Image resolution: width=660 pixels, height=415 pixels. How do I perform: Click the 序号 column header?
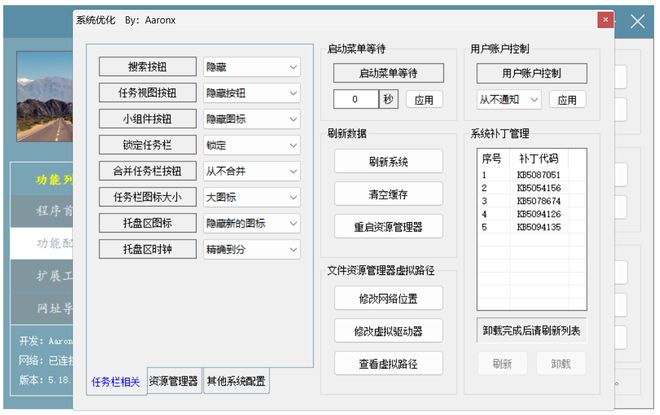(x=493, y=159)
